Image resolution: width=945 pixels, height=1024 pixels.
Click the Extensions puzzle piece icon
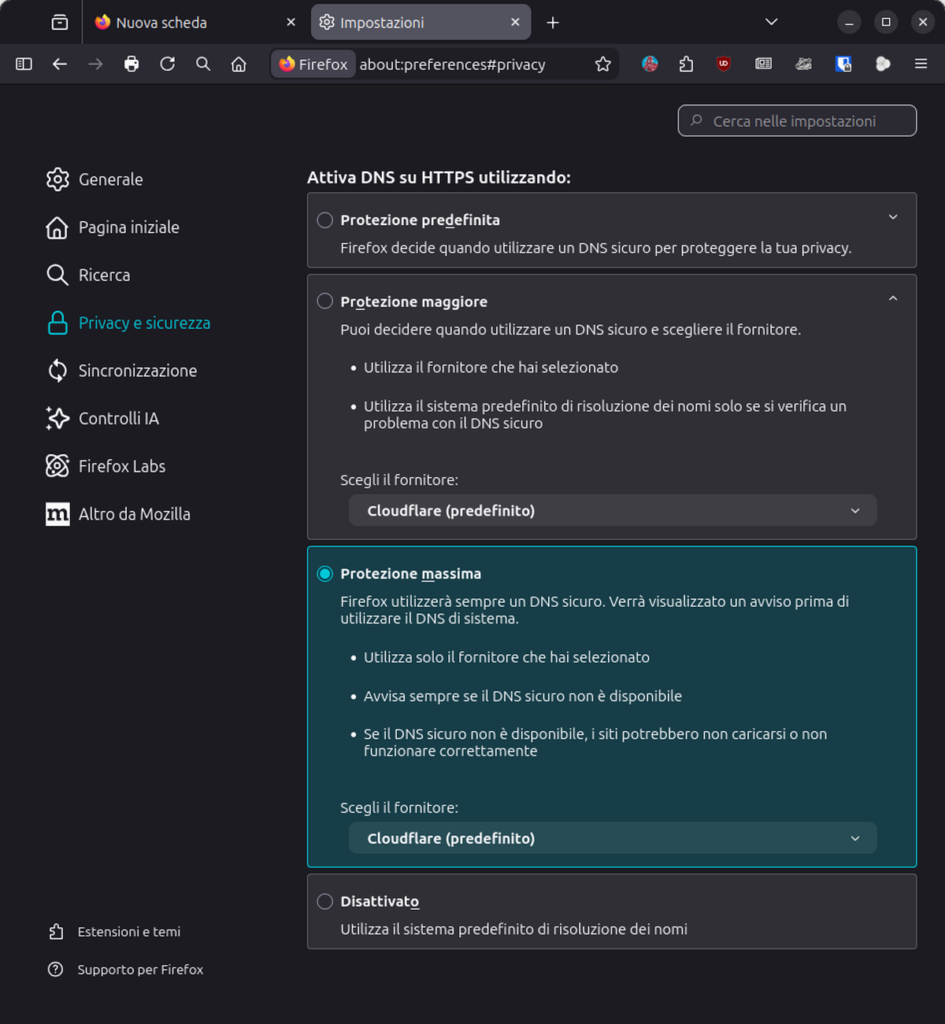(x=686, y=64)
